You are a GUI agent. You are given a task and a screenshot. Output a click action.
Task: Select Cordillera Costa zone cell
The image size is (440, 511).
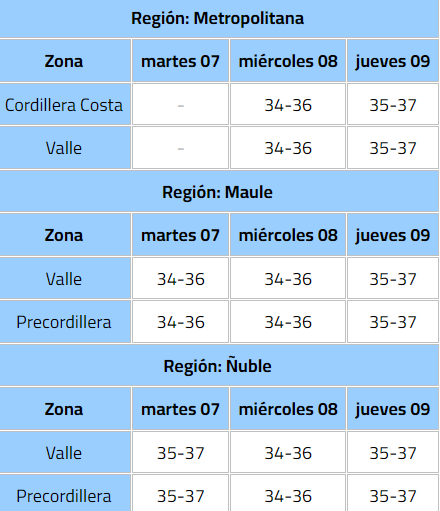pos(65,104)
